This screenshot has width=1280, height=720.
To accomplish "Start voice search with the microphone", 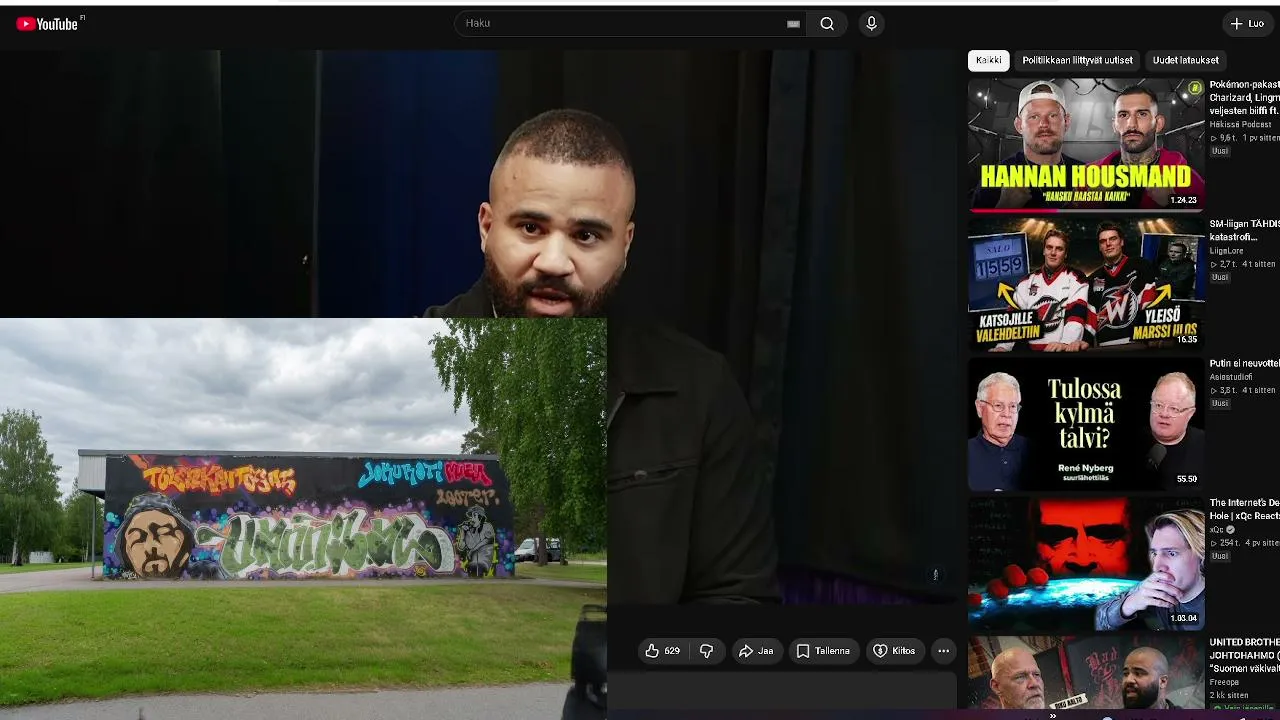I will pos(871,24).
